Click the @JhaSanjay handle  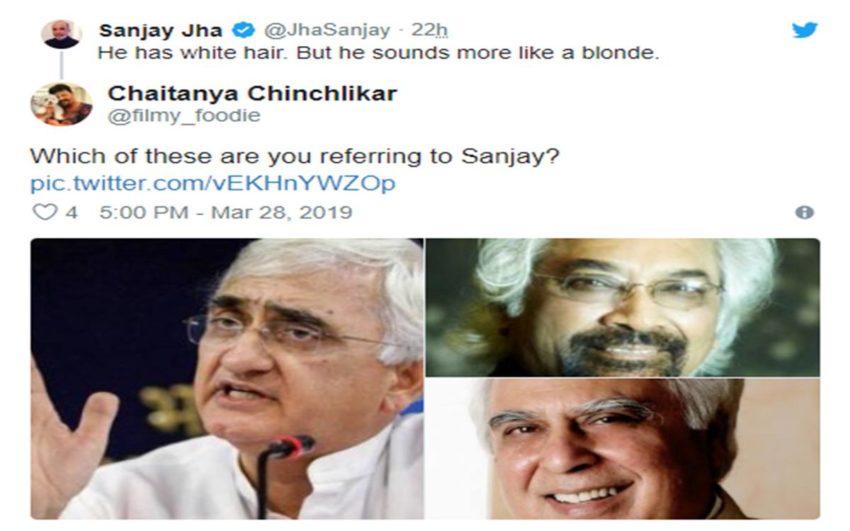(326, 30)
